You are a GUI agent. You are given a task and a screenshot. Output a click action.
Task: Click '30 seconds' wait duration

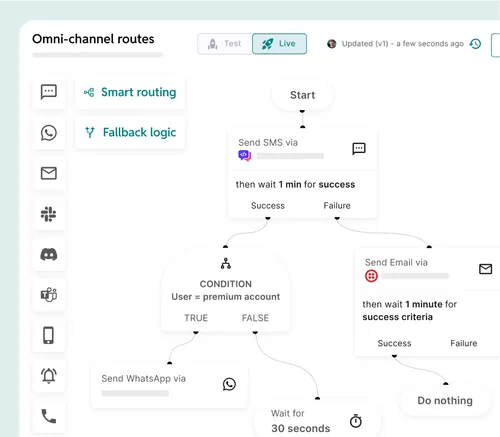tap(301, 428)
